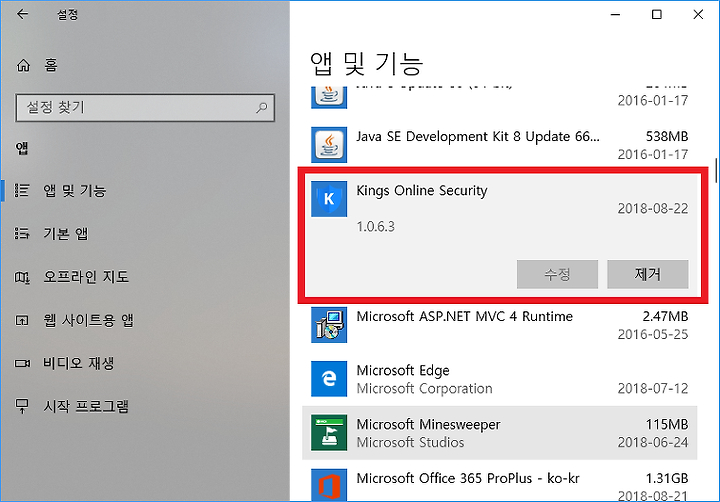Open 오프라인 지도 settings page
The height and width of the screenshot is (502, 720).
86,276
